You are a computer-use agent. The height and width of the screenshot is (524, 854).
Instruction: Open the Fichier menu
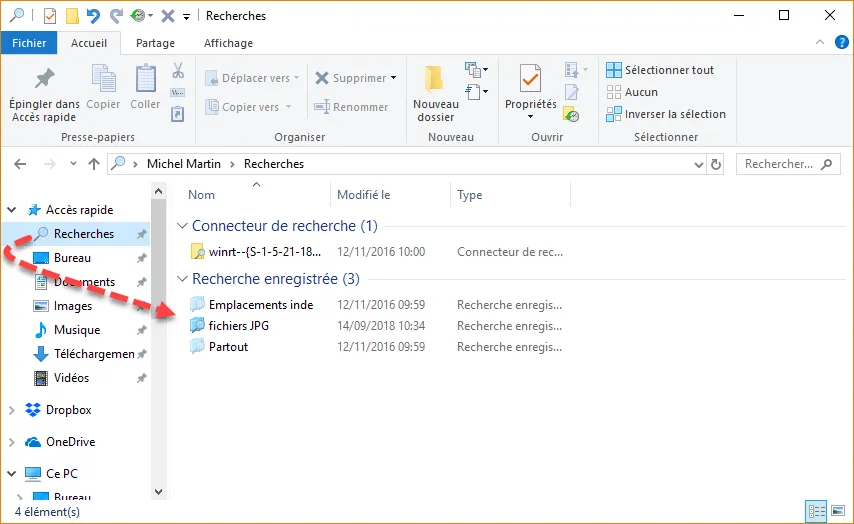click(x=29, y=43)
